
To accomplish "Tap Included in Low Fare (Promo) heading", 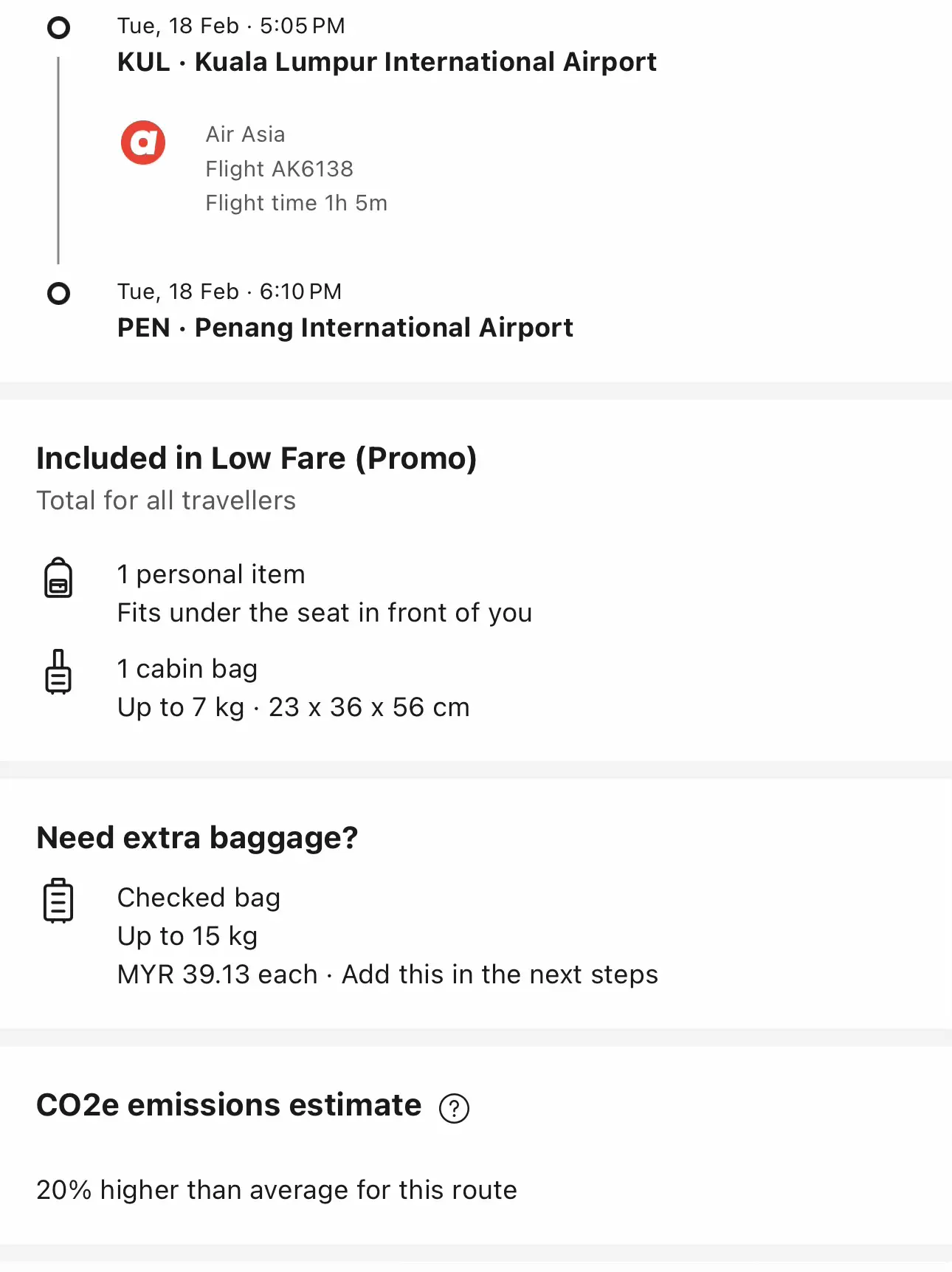I will click(257, 458).
